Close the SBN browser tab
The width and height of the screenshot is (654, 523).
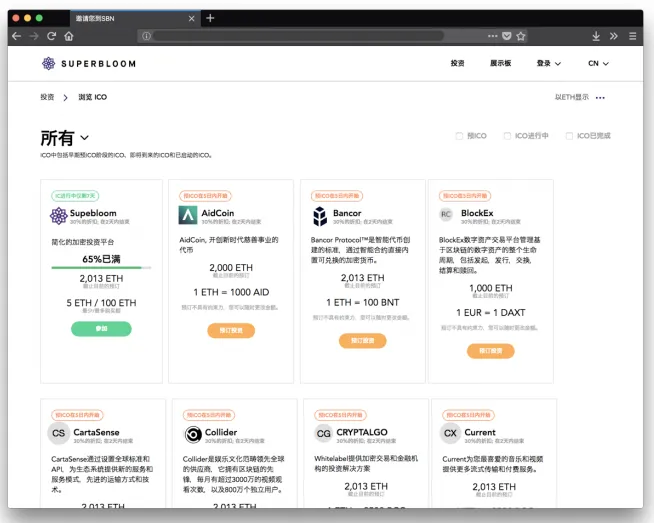pos(191,18)
